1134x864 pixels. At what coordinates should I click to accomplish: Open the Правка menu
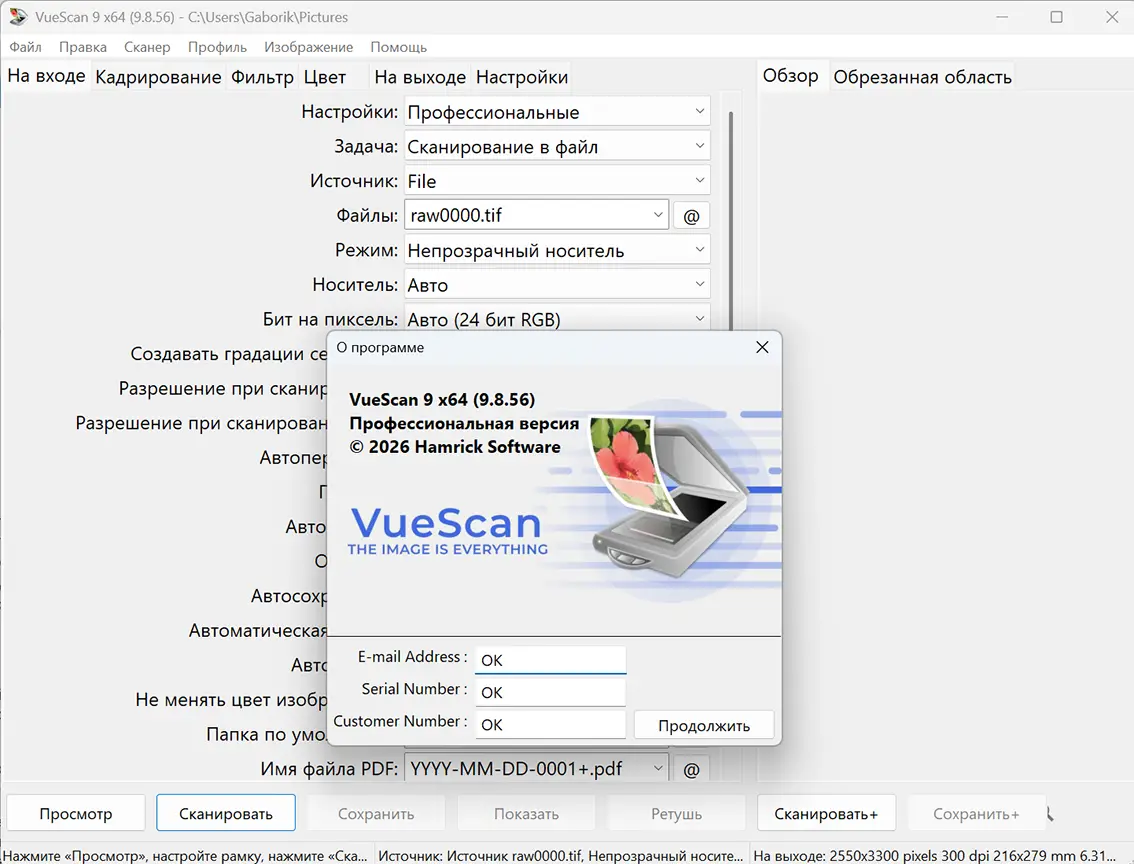[83, 47]
